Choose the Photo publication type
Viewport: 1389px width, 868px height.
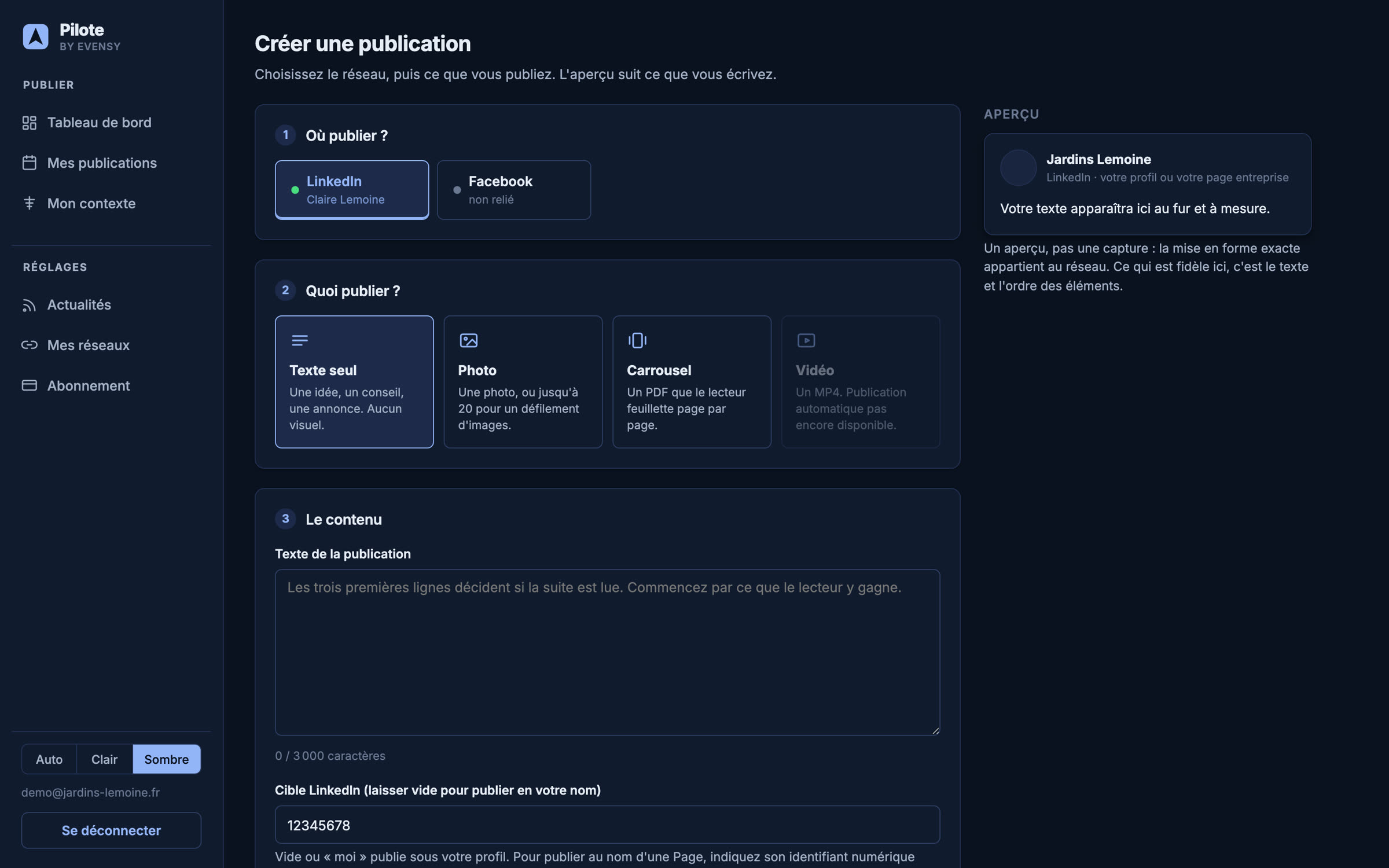click(x=523, y=382)
